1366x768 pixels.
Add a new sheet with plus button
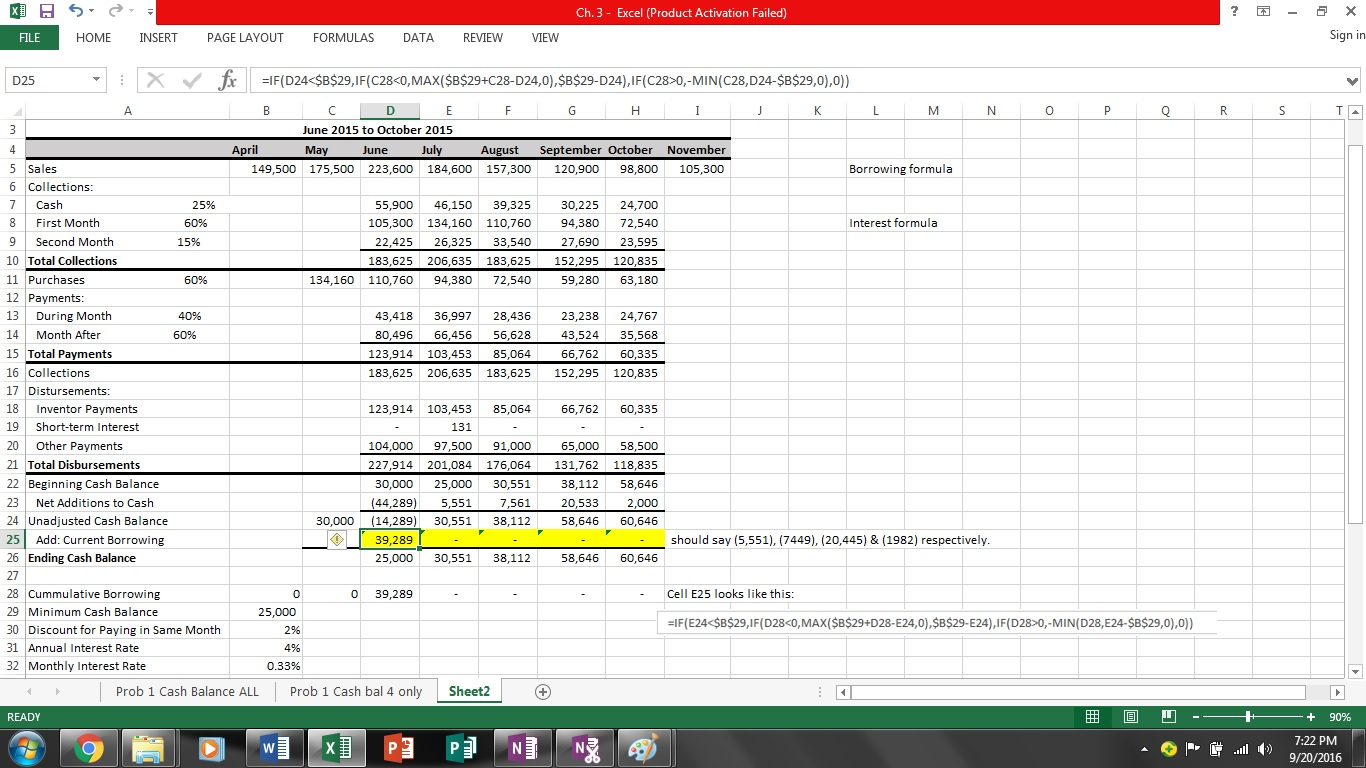[543, 692]
